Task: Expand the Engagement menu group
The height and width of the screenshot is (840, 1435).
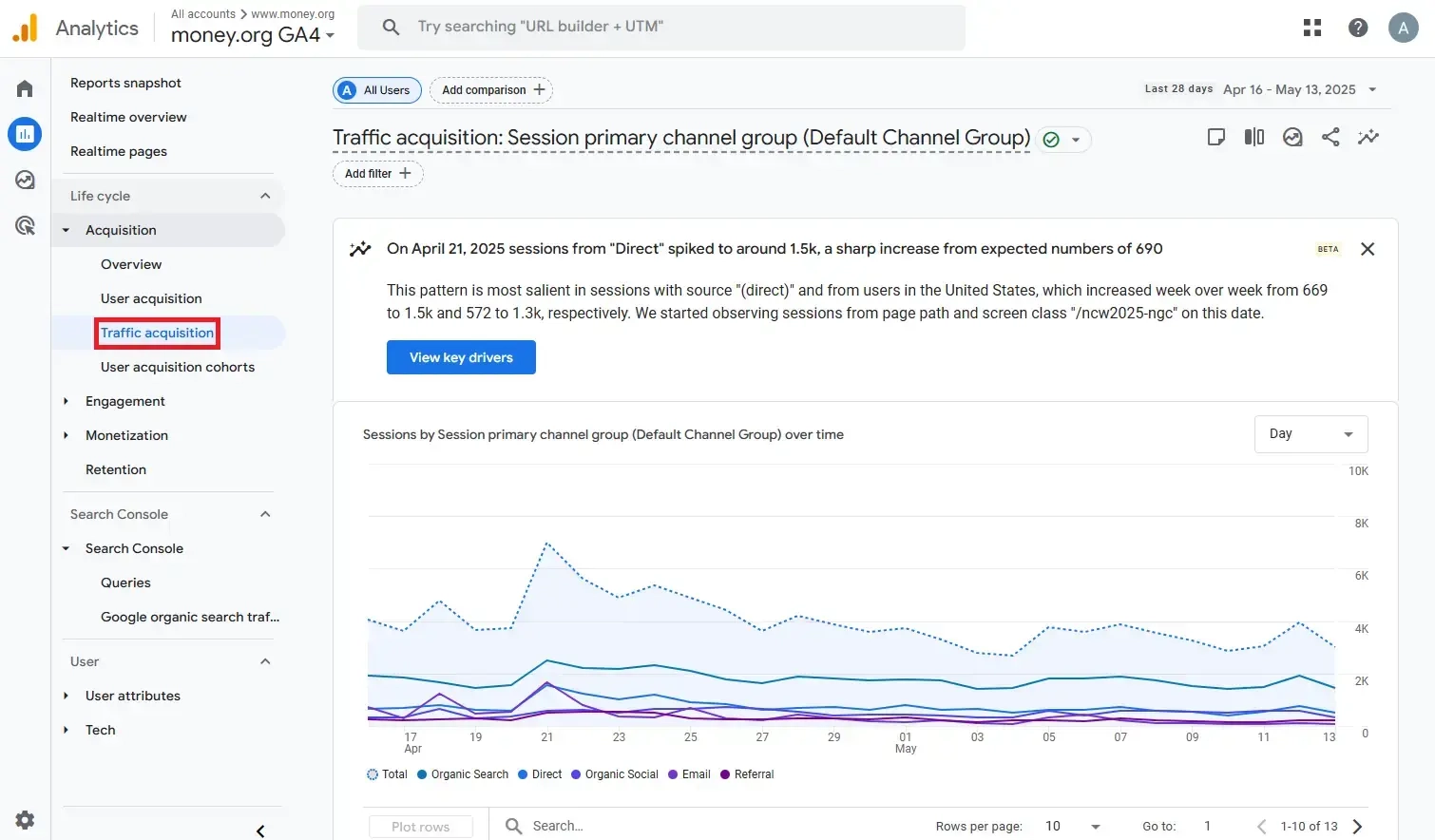Action: [x=124, y=401]
